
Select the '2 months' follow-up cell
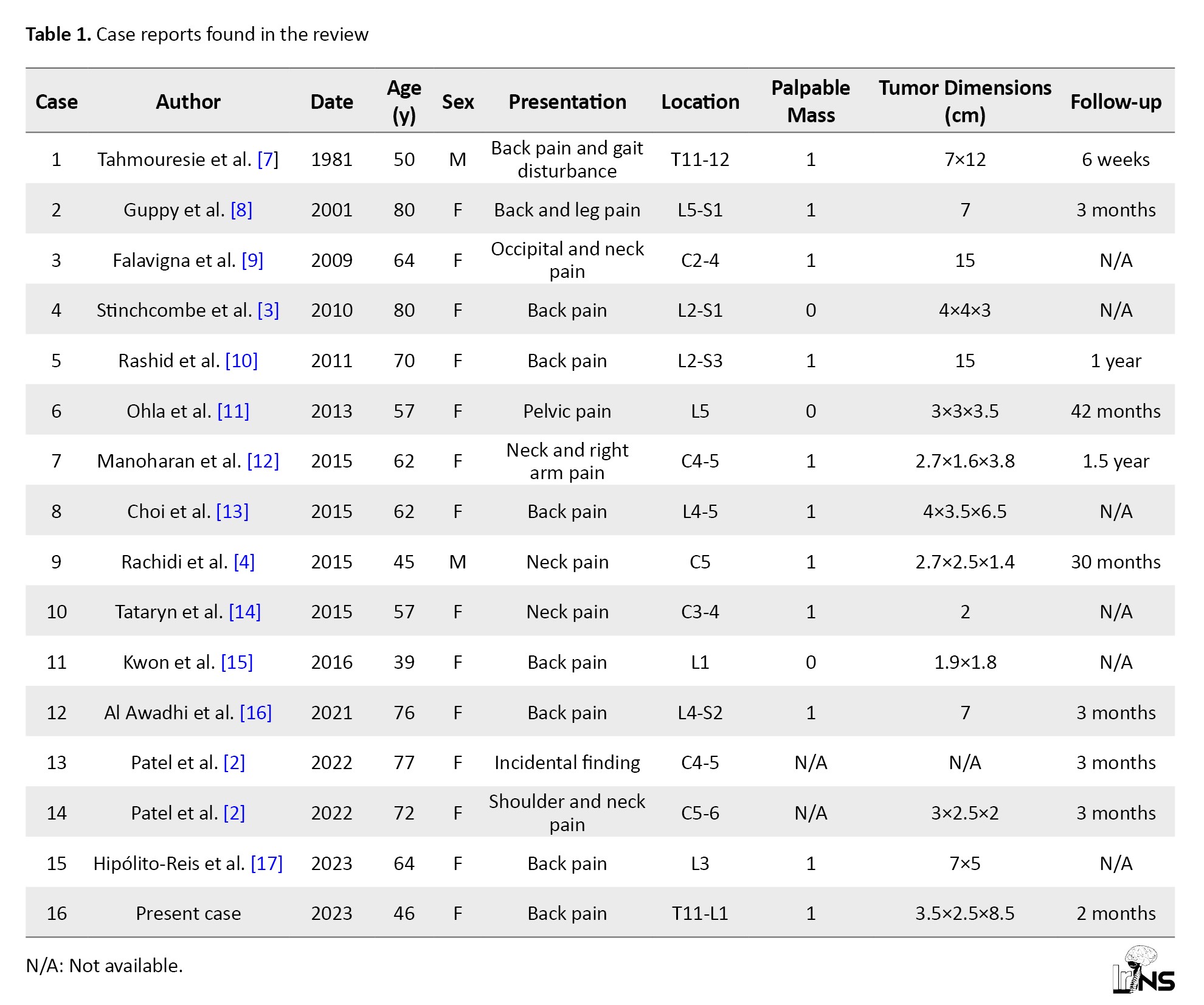[x=1116, y=913]
